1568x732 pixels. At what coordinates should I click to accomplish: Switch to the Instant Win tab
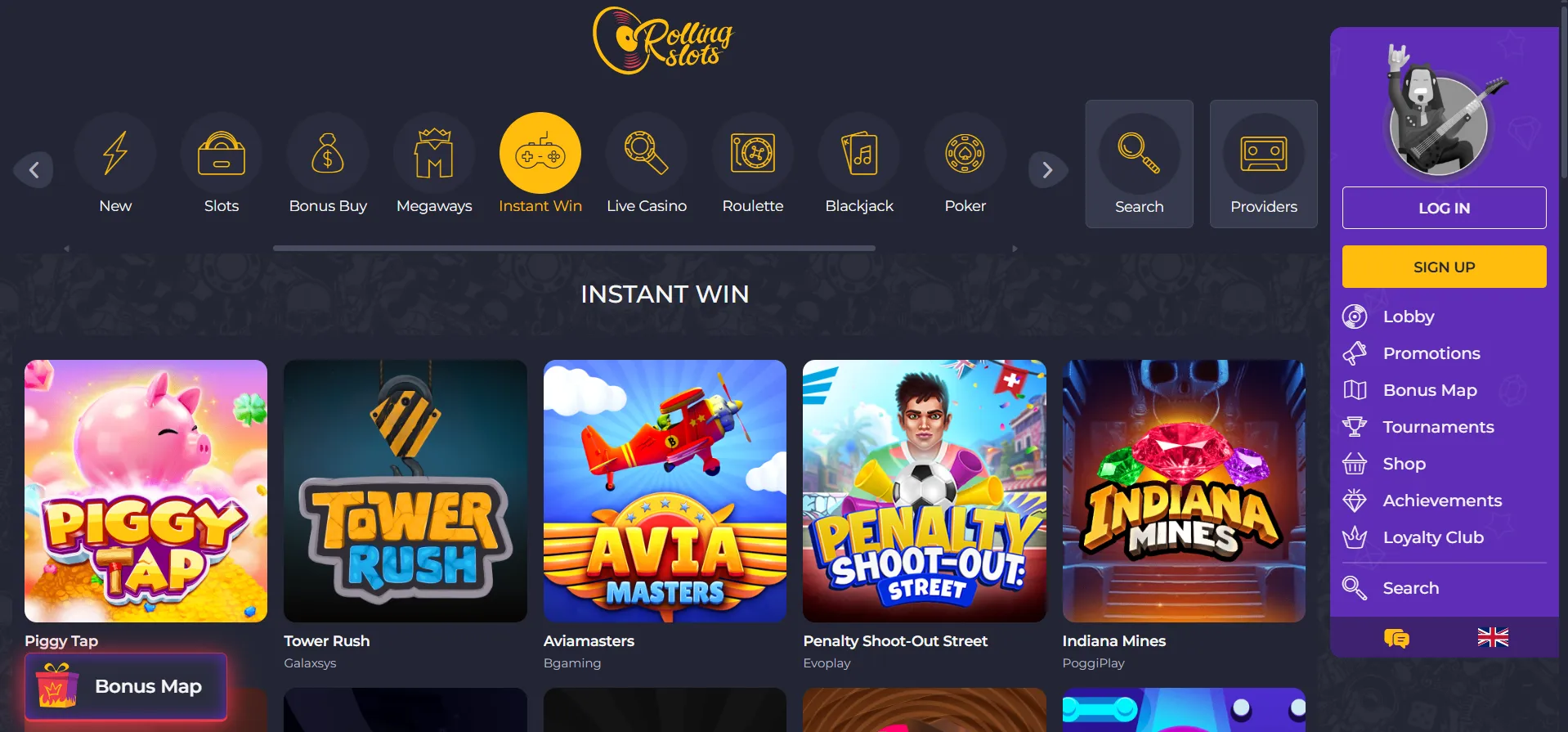(540, 164)
